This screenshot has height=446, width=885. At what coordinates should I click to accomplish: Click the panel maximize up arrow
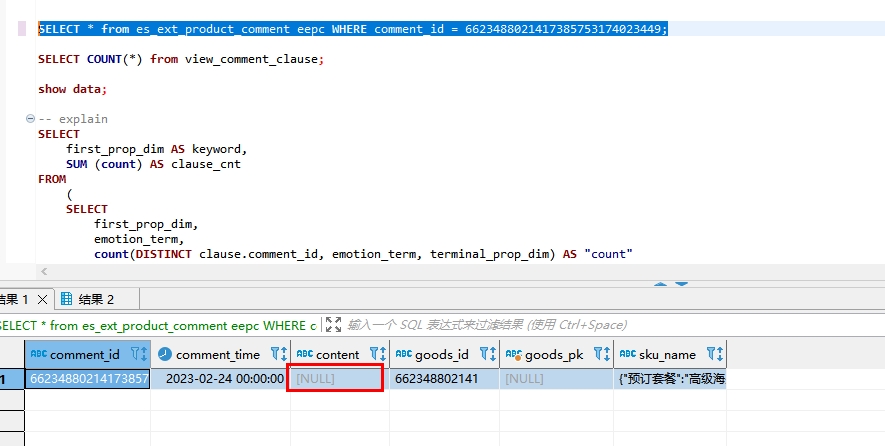(660, 284)
